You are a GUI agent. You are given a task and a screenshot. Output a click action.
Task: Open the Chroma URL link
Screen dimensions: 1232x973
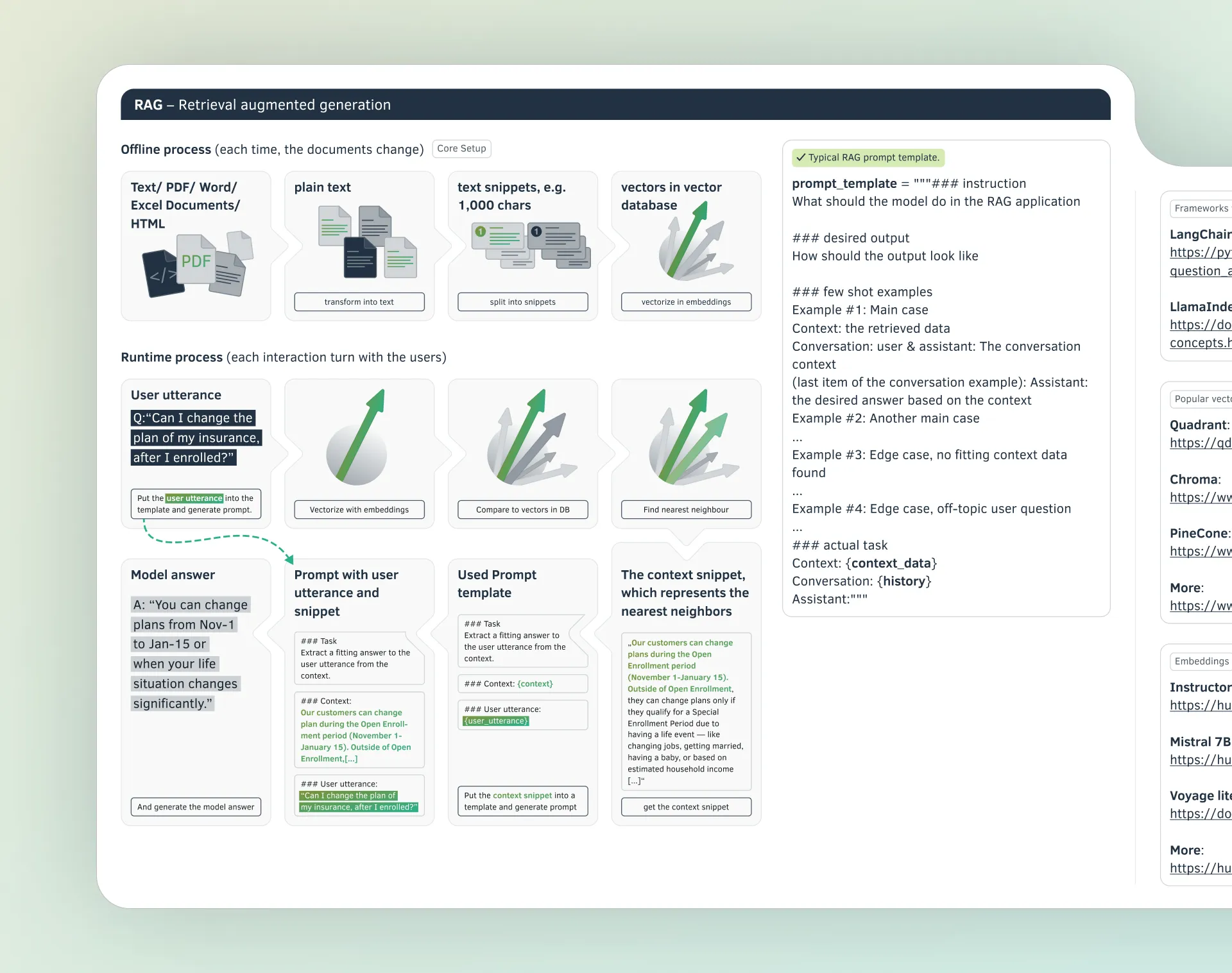[x=1200, y=498]
